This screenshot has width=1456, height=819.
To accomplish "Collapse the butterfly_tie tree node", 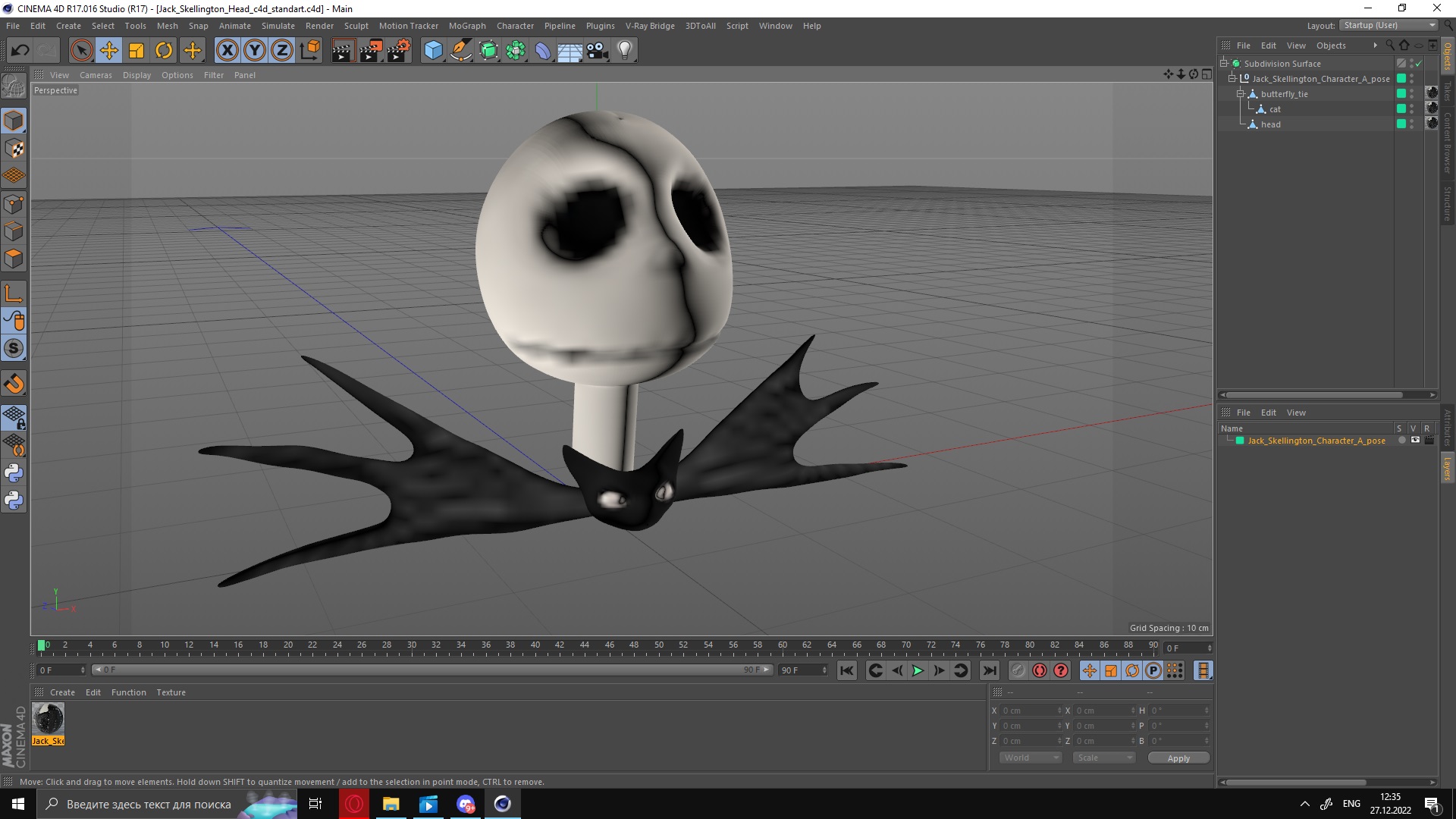I will 1241,94.
